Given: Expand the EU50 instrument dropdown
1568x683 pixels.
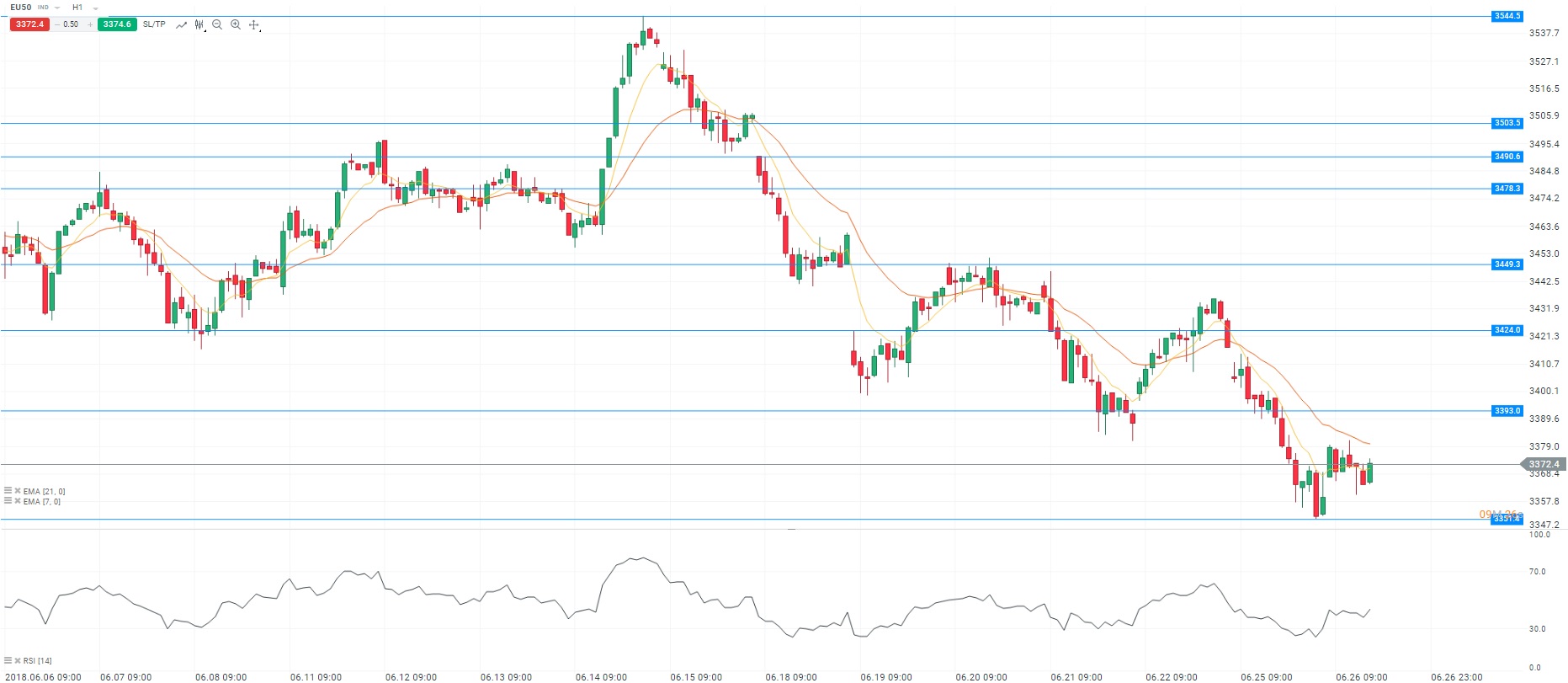Looking at the screenshot, I should tap(57, 8).
